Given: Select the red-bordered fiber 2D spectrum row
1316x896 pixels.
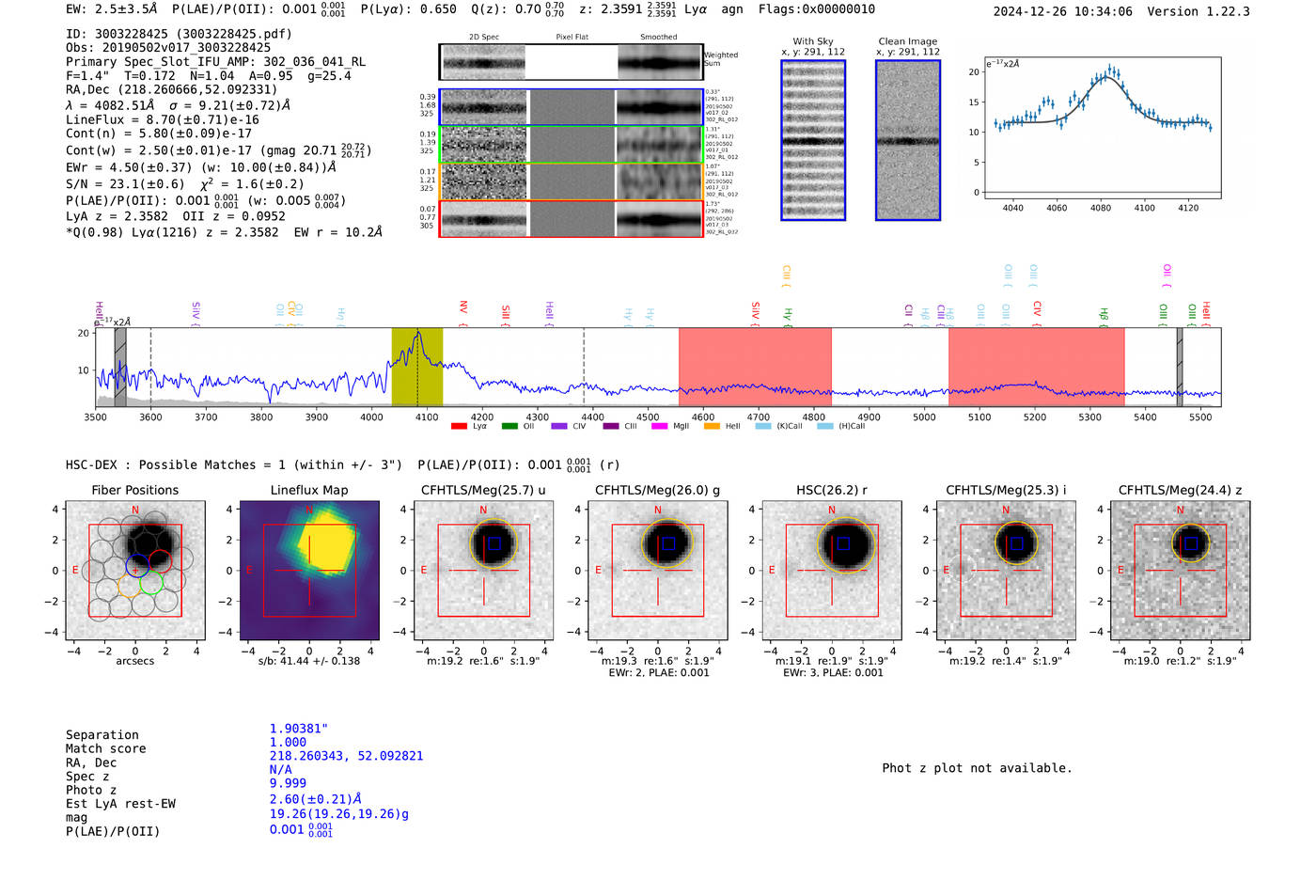Looking at the screenshot, I should 571,219.
